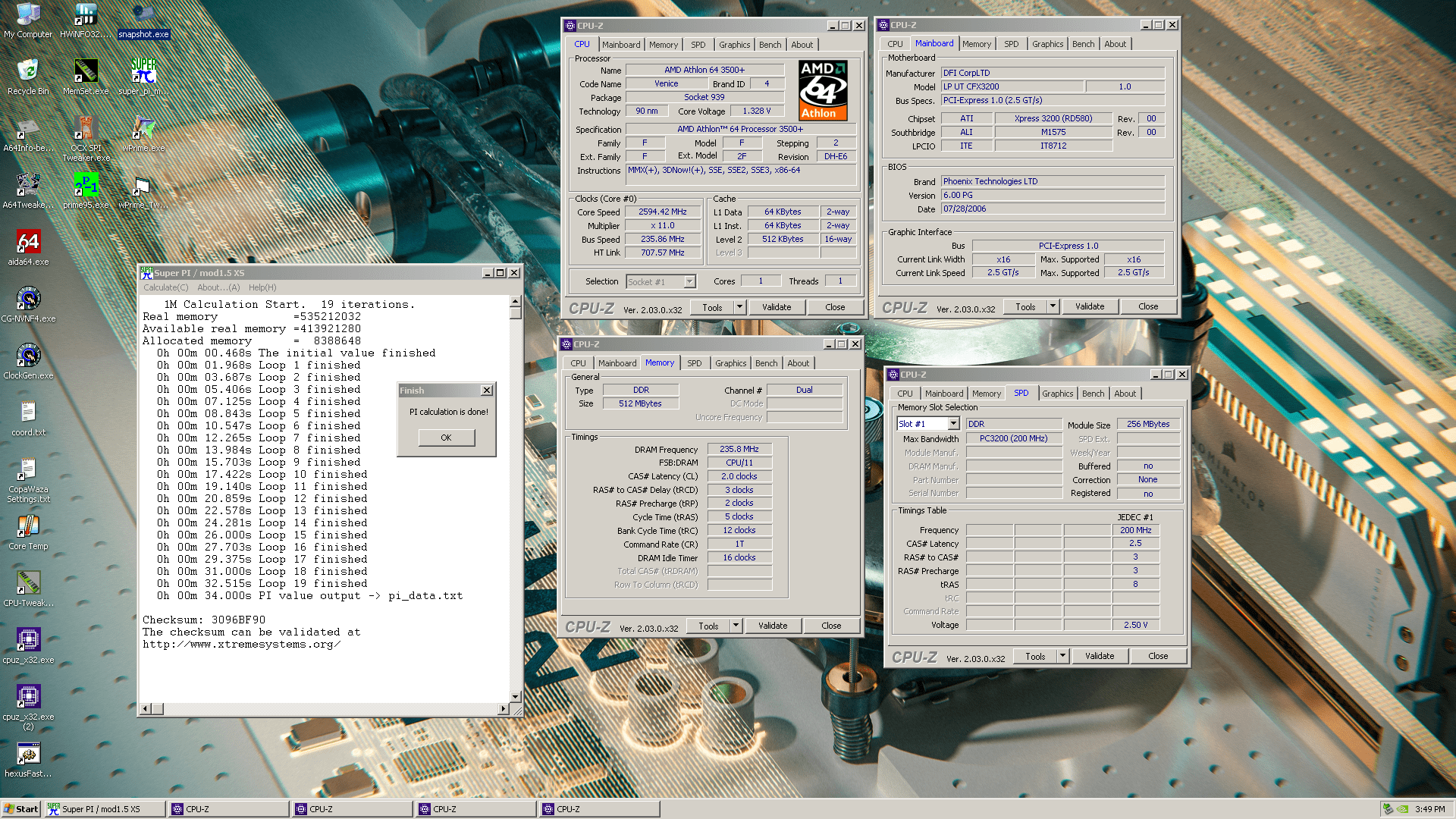Open CopaWaza Settings.txt file icon

click(x=28, y=480)
